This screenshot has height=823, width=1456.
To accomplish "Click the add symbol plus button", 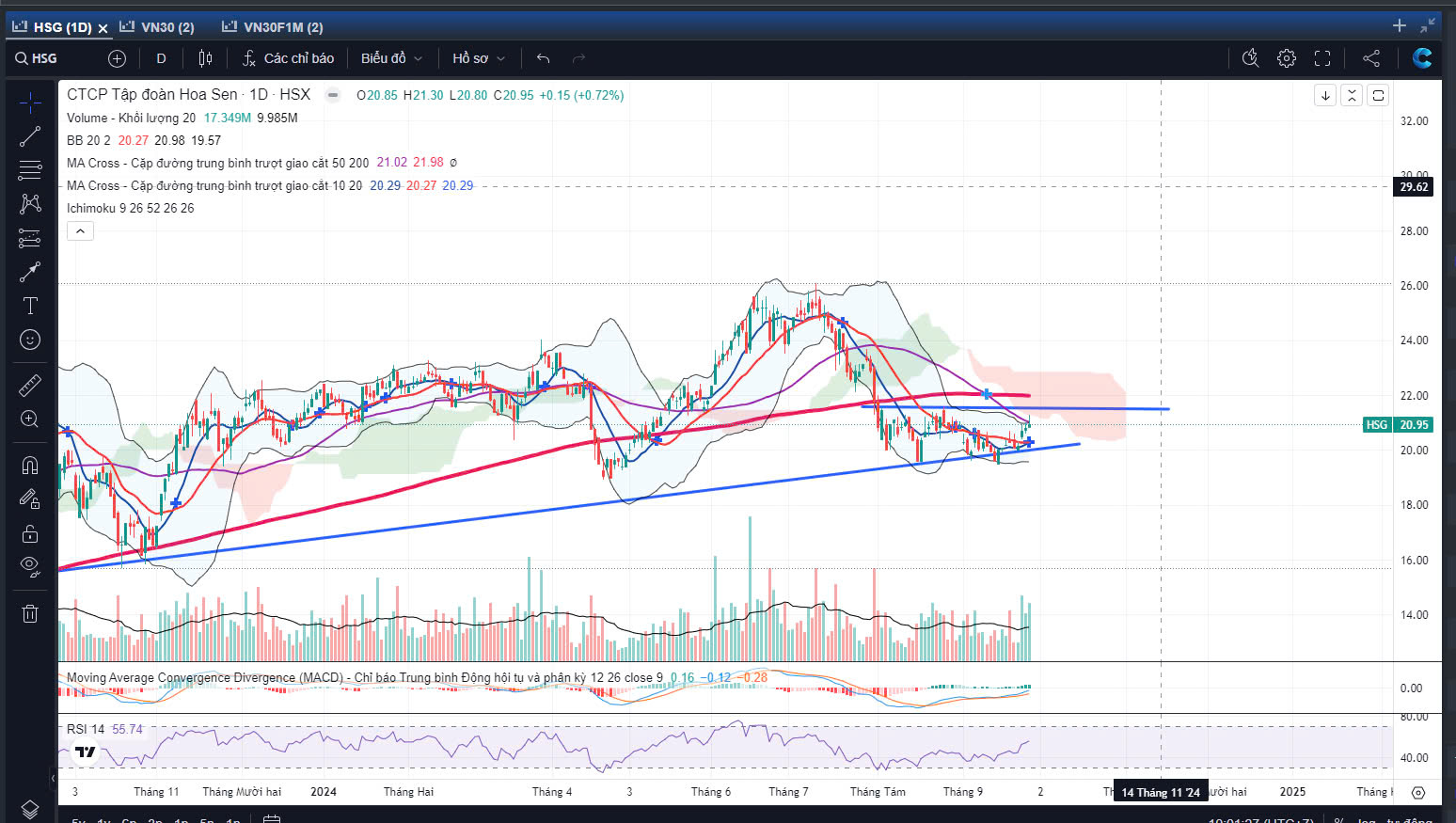I will 117,58.
